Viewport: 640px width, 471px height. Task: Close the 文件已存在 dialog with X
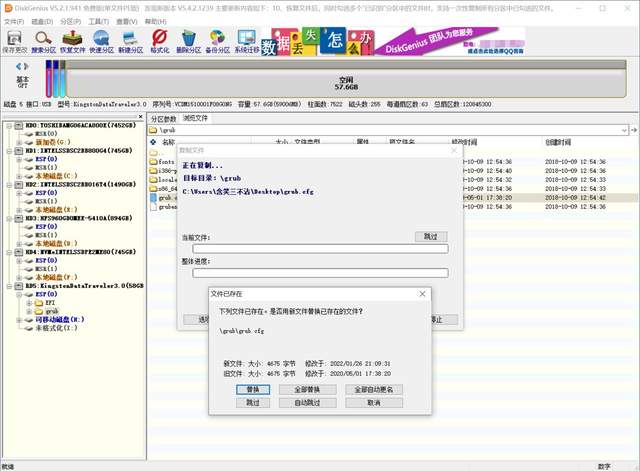(x=422, y=294)
